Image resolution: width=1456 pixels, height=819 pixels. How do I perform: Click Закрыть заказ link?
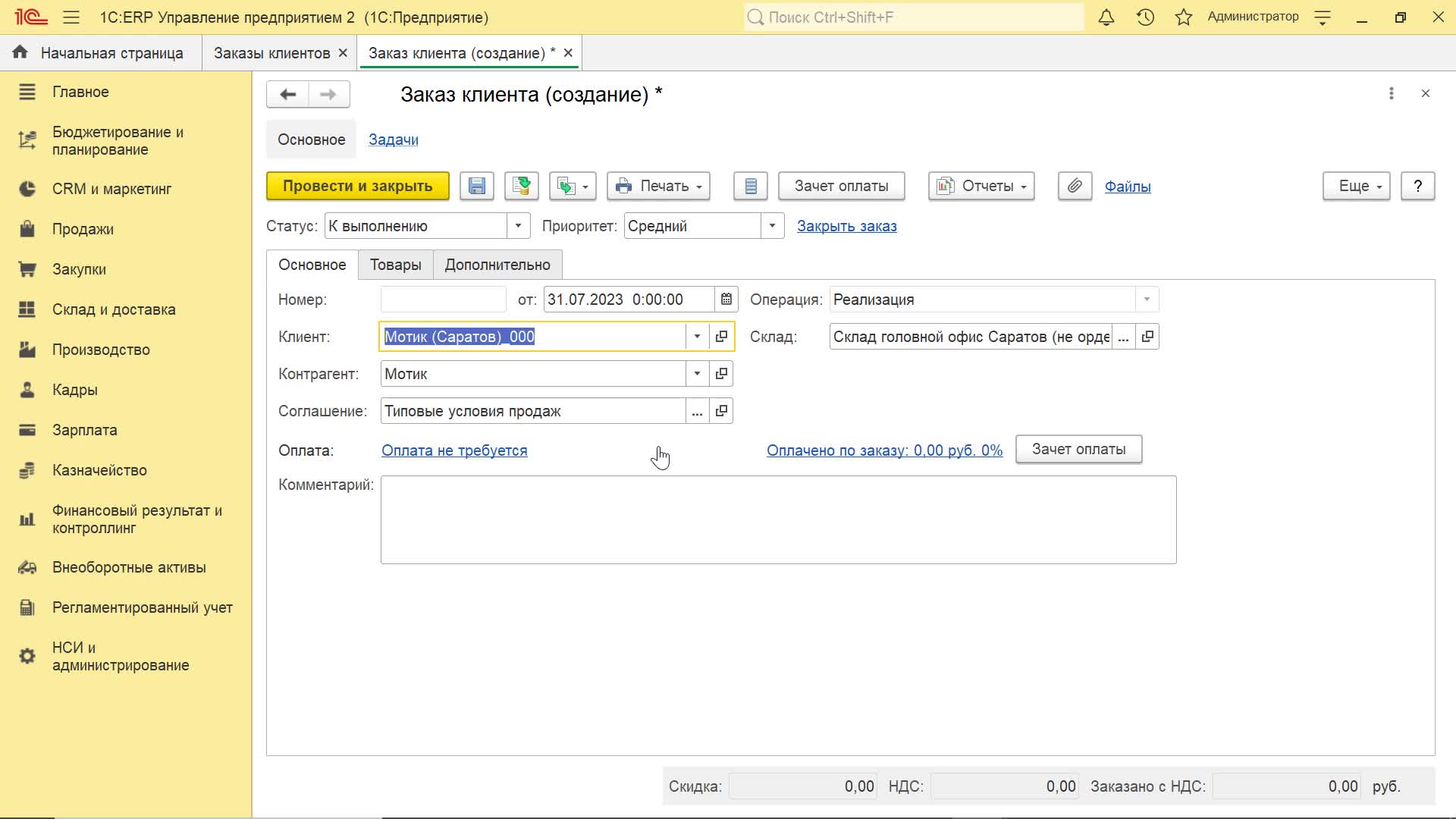(846, 226)
